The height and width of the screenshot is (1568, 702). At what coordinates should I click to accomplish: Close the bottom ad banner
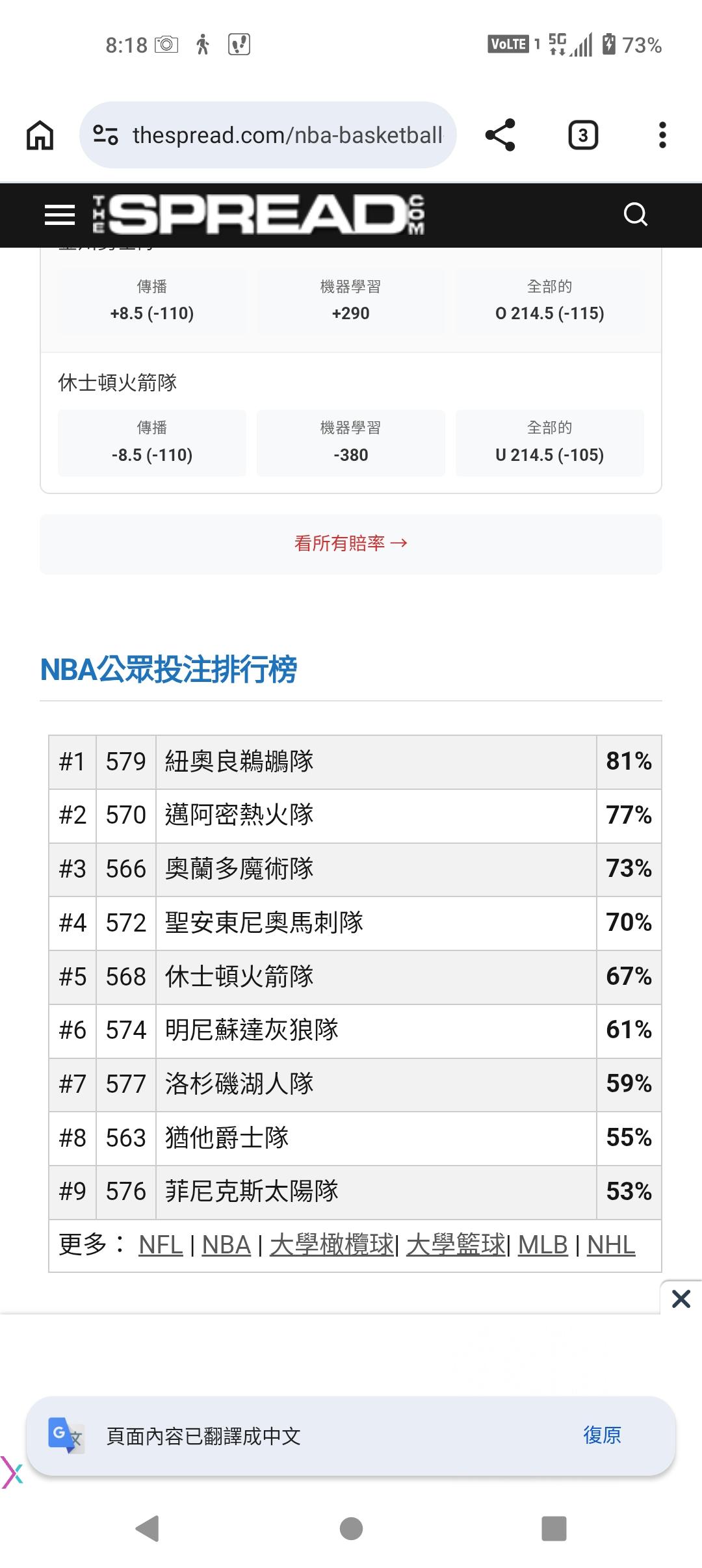(x=681, y=1299)
